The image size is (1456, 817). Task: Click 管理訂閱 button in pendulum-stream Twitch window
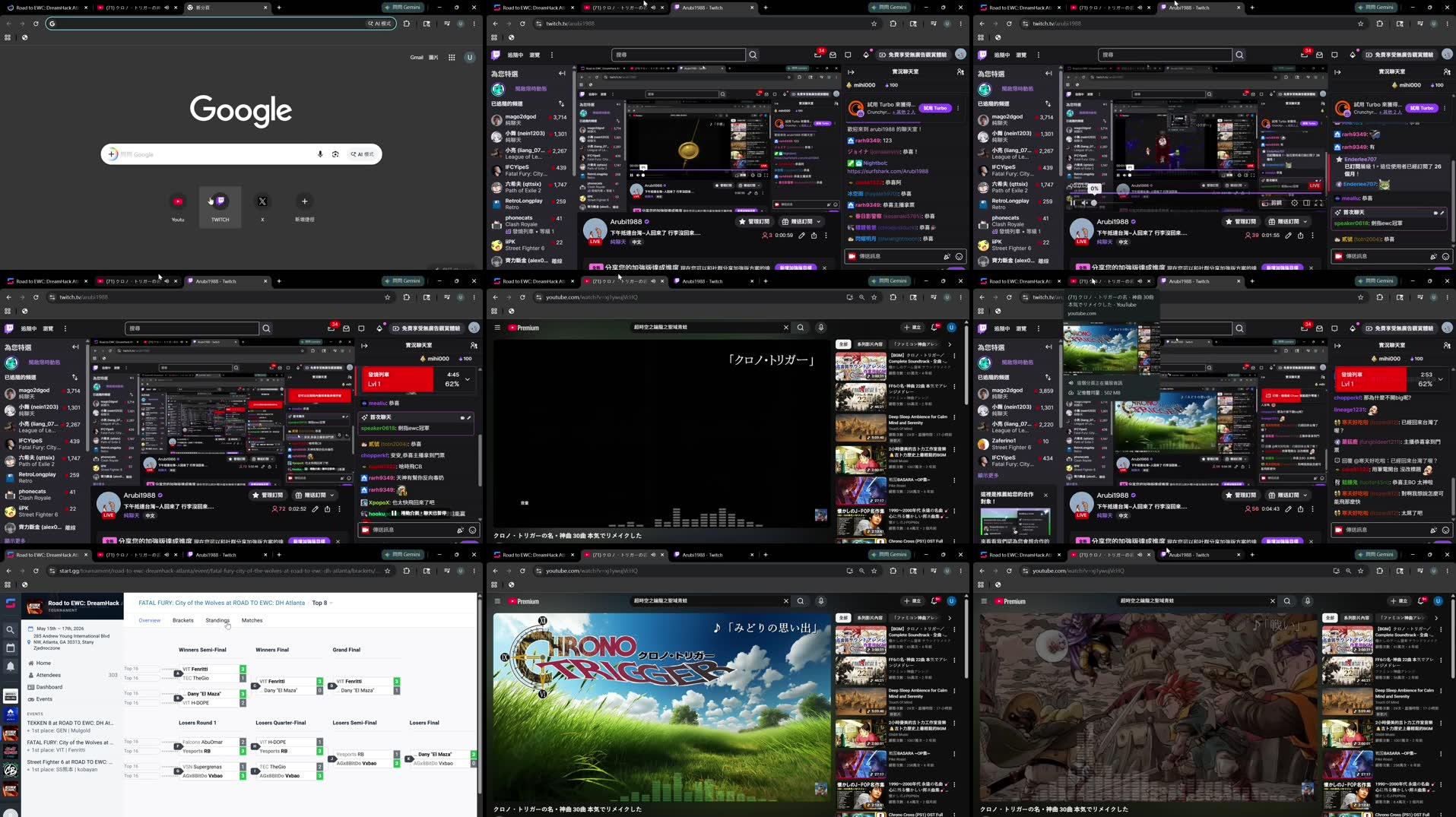pyautogui.click(x=754, y=222)
